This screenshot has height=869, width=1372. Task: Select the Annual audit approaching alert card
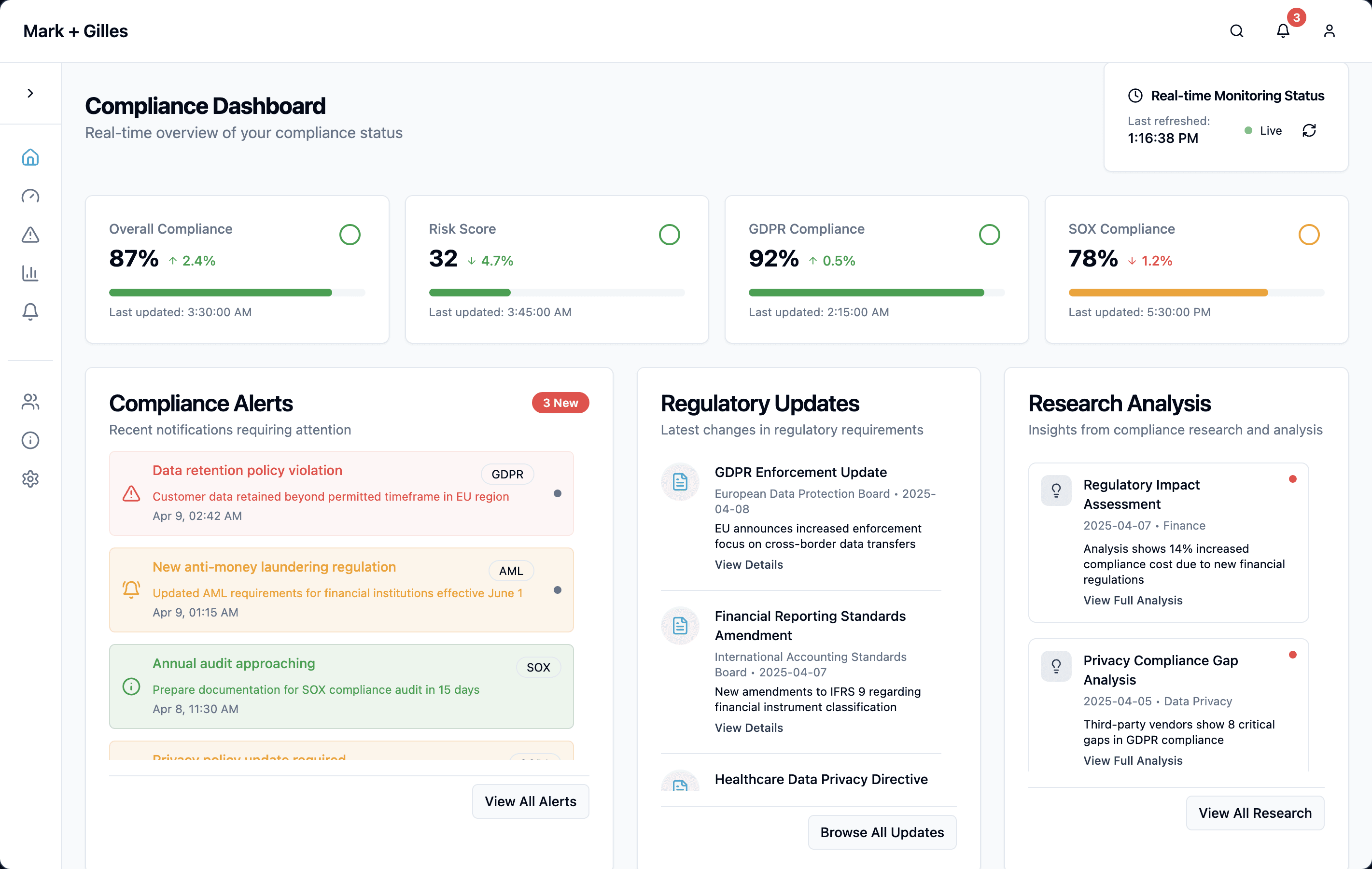[x=341, y=686]
